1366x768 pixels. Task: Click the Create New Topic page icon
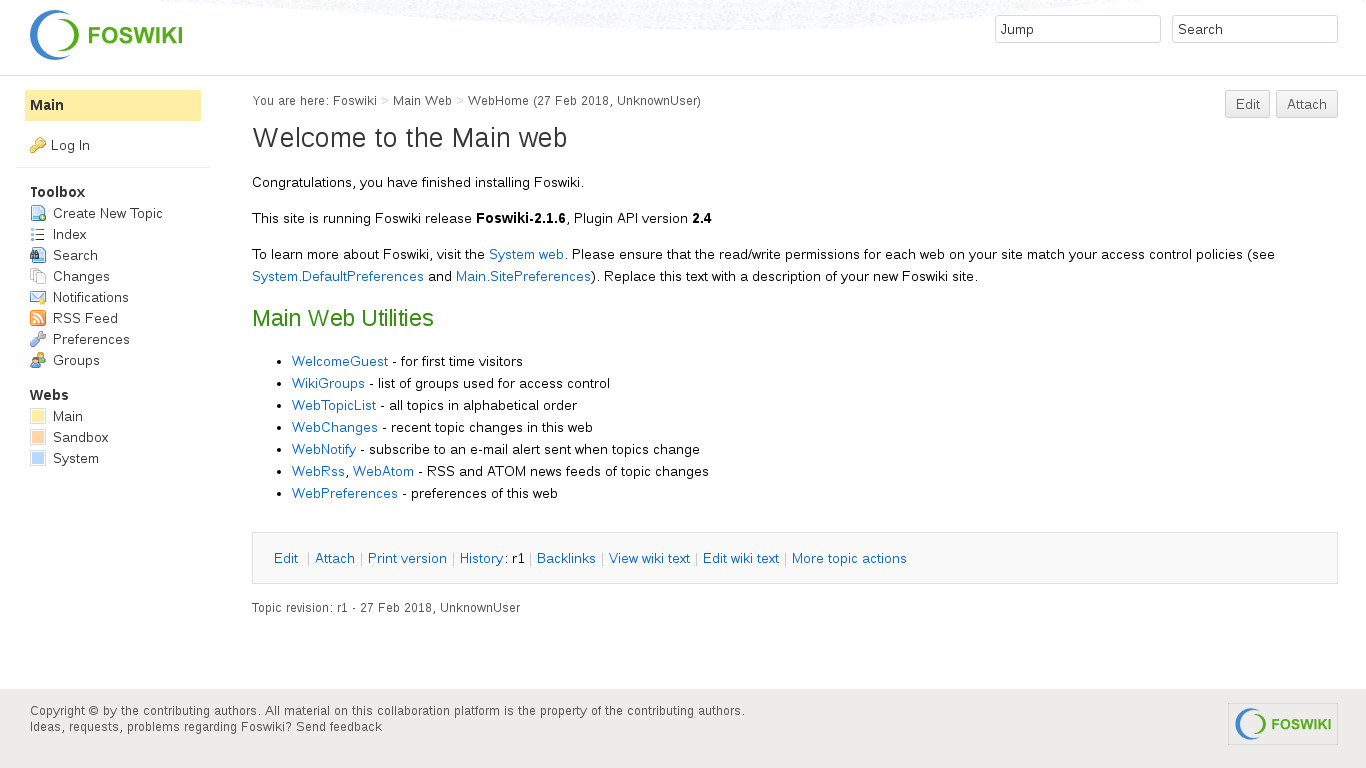coord(38,213)
